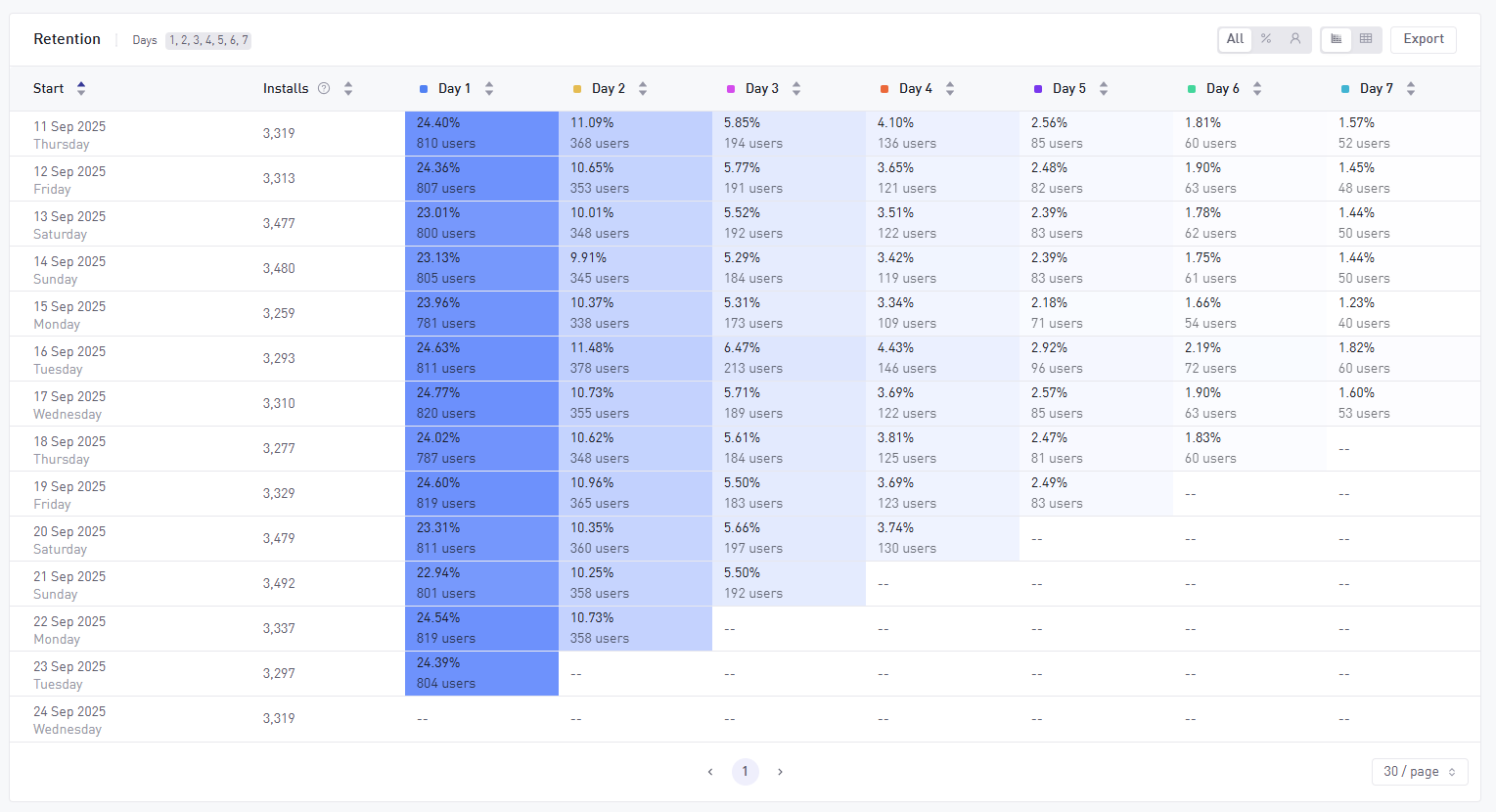The height and width of the screenshot is (812, 1496).
Task: Click the next page chevron
Action: (x=780, y=772)
